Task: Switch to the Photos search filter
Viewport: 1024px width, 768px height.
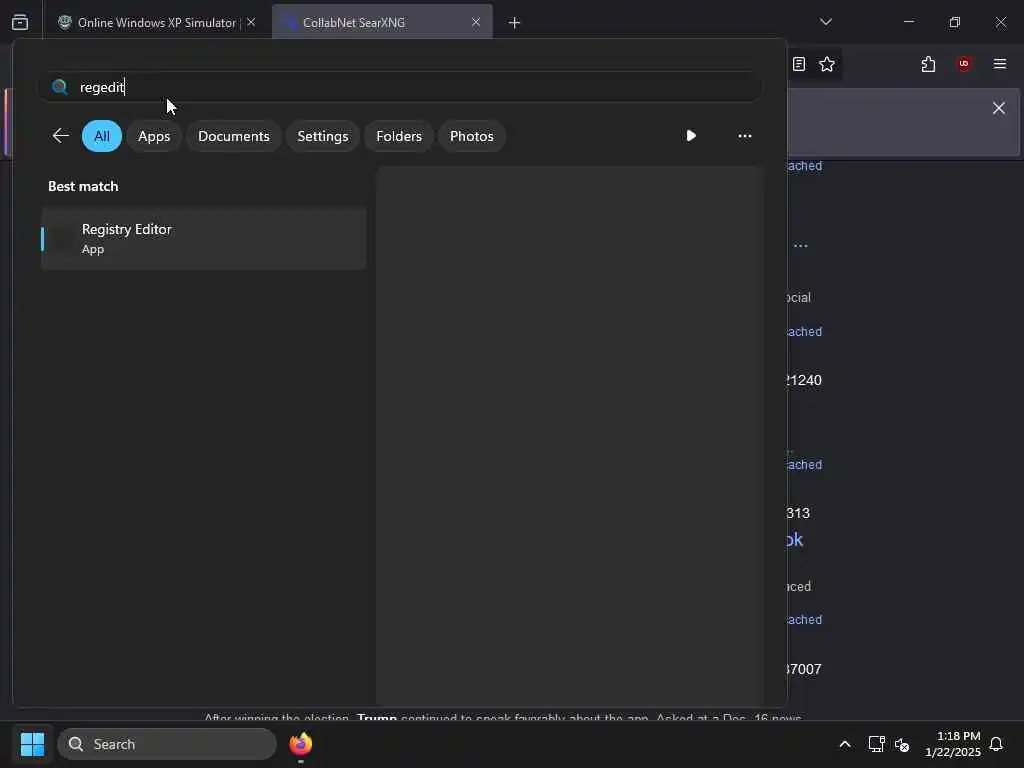Action: click(472, 136)
